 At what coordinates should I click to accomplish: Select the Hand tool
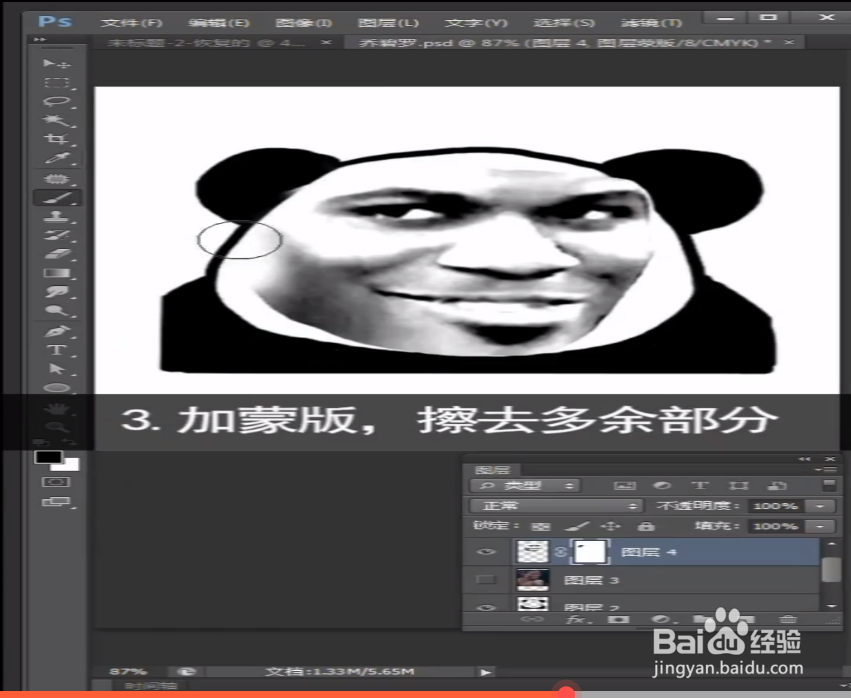56,408
